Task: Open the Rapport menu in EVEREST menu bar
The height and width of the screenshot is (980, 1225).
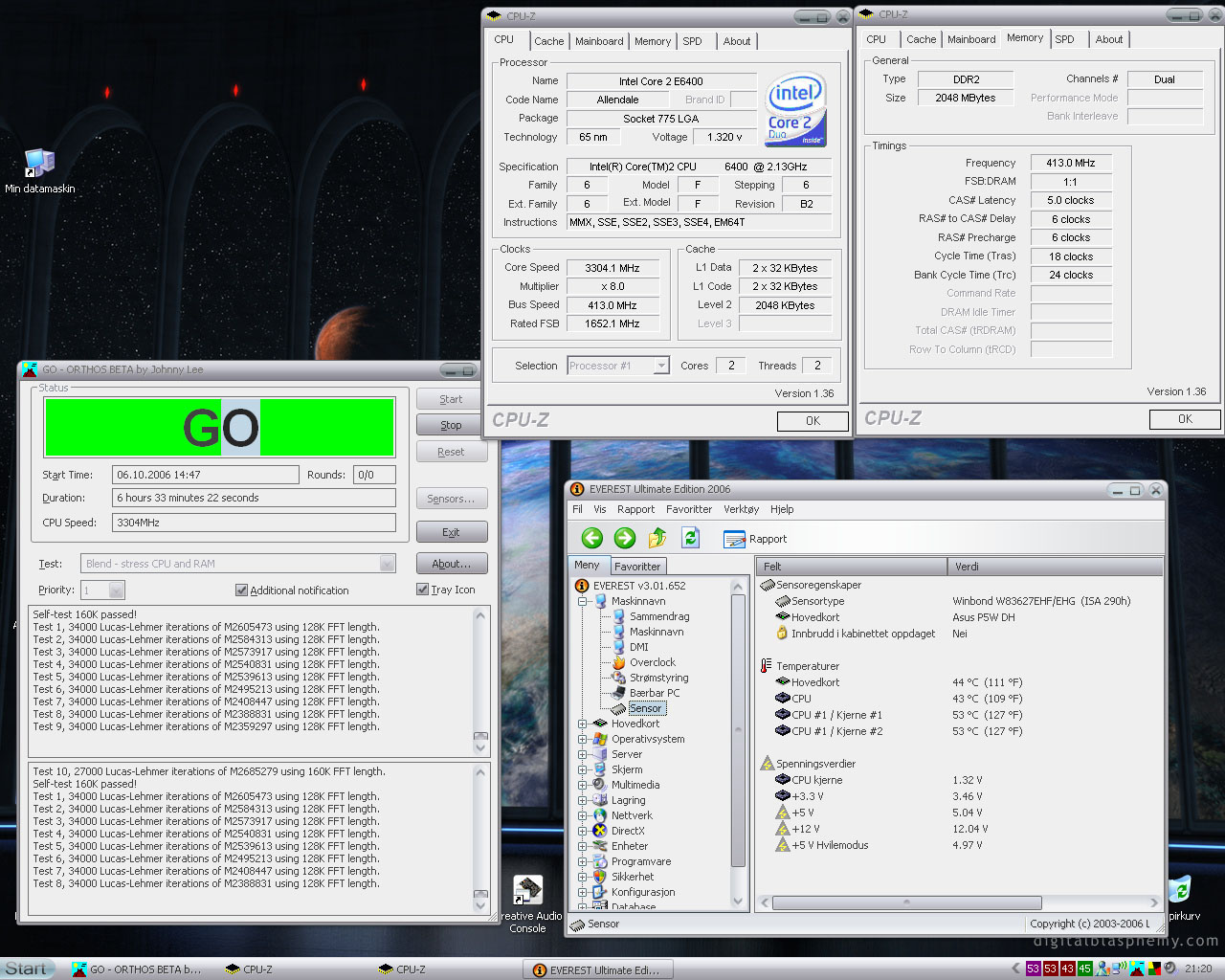Action: click(635, 509)
